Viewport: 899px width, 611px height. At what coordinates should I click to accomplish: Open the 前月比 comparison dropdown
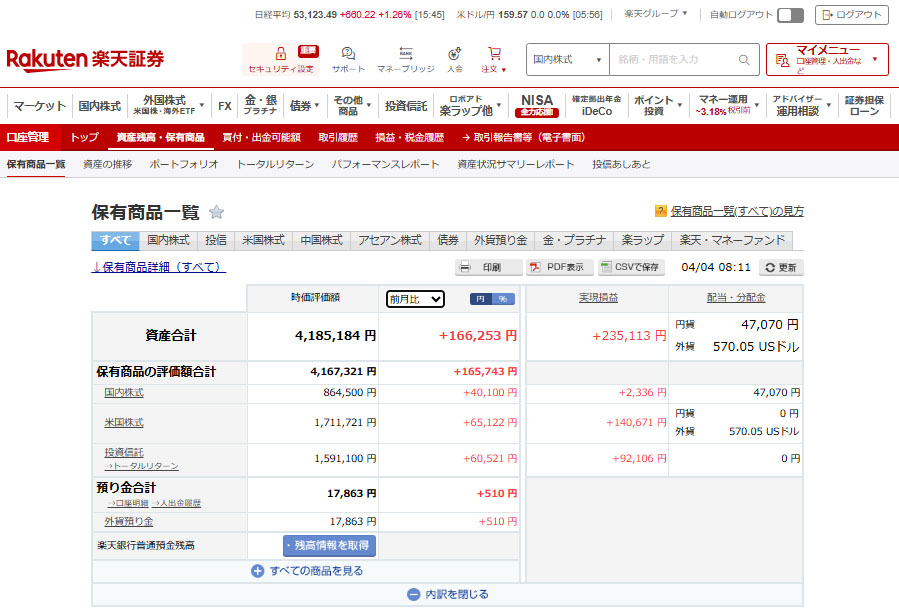(415, 299)
